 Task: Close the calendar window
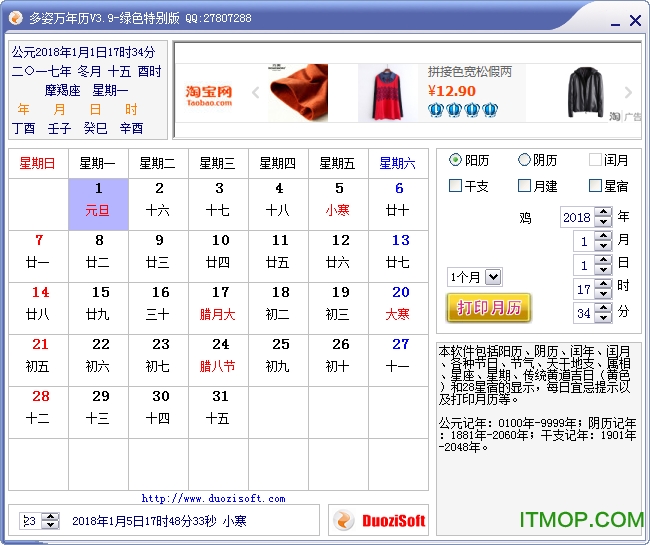pyautogui.click(x=635, y=20)
